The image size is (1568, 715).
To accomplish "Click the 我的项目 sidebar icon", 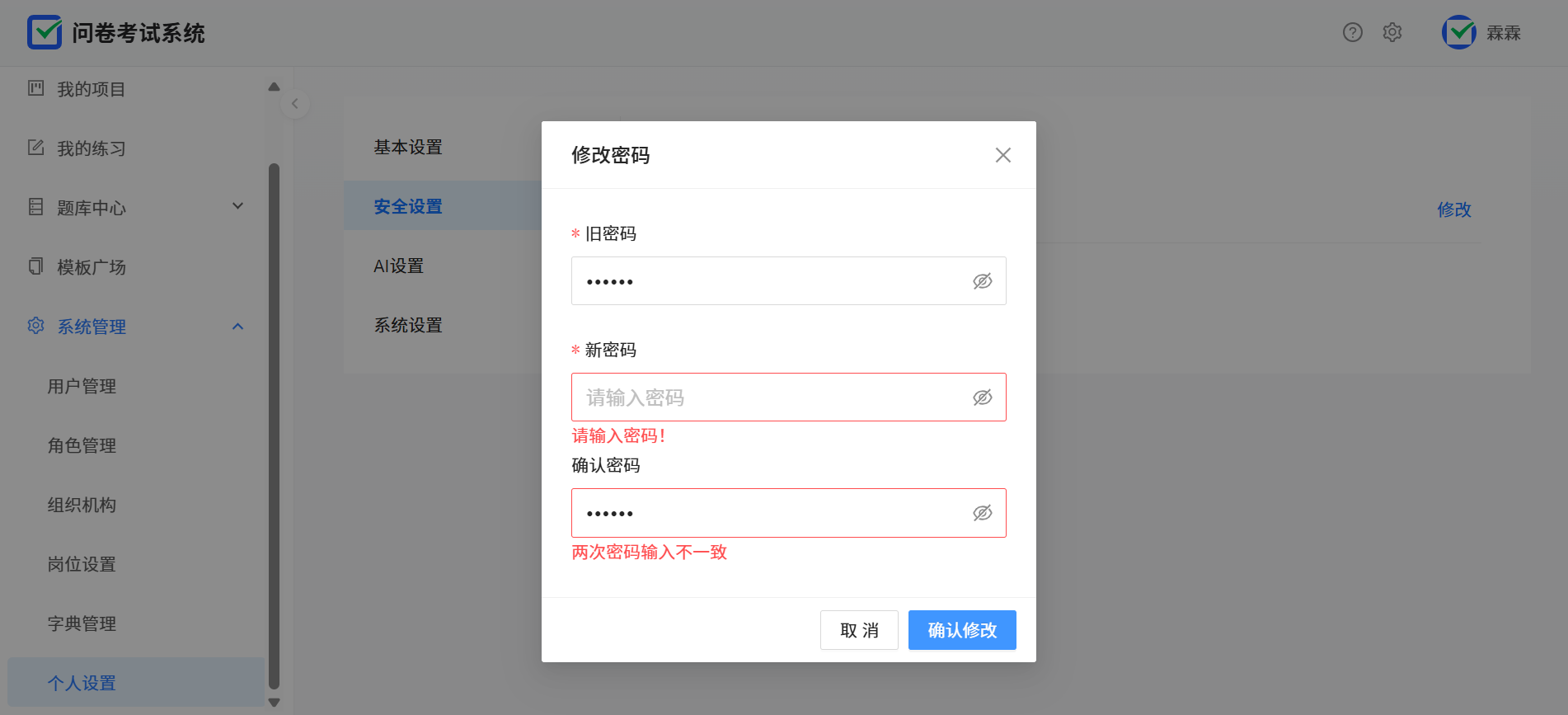I will [36, 88].
